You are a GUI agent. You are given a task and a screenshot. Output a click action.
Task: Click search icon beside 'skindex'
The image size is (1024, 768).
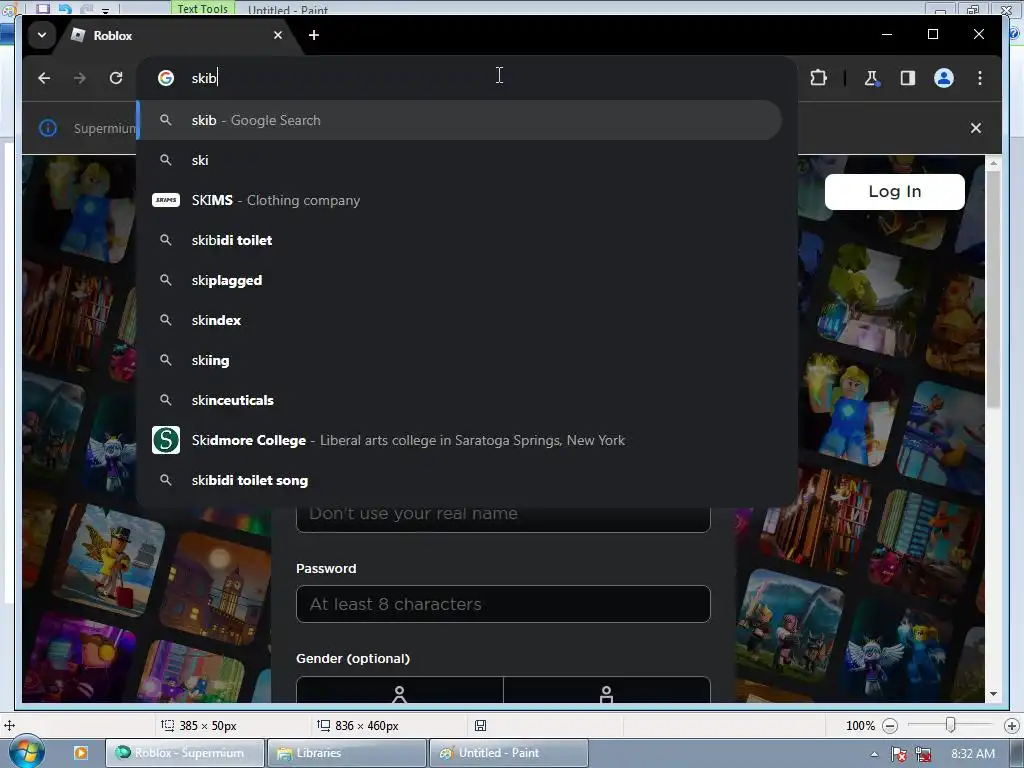pos(166,320)
